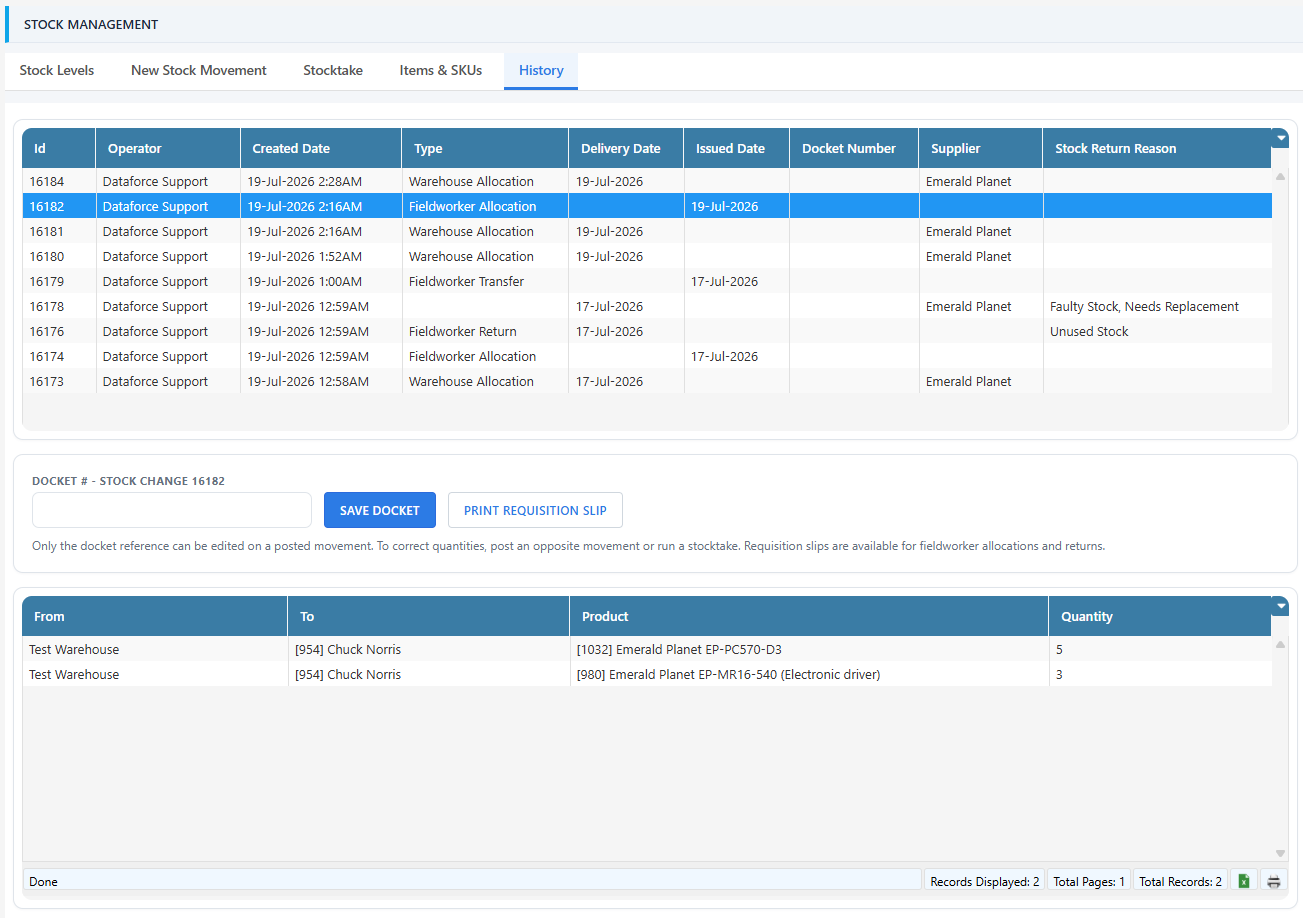Sort lines by the To column header
The width and height of the screenshot is (1303, 918).
[x=429, y=616]
